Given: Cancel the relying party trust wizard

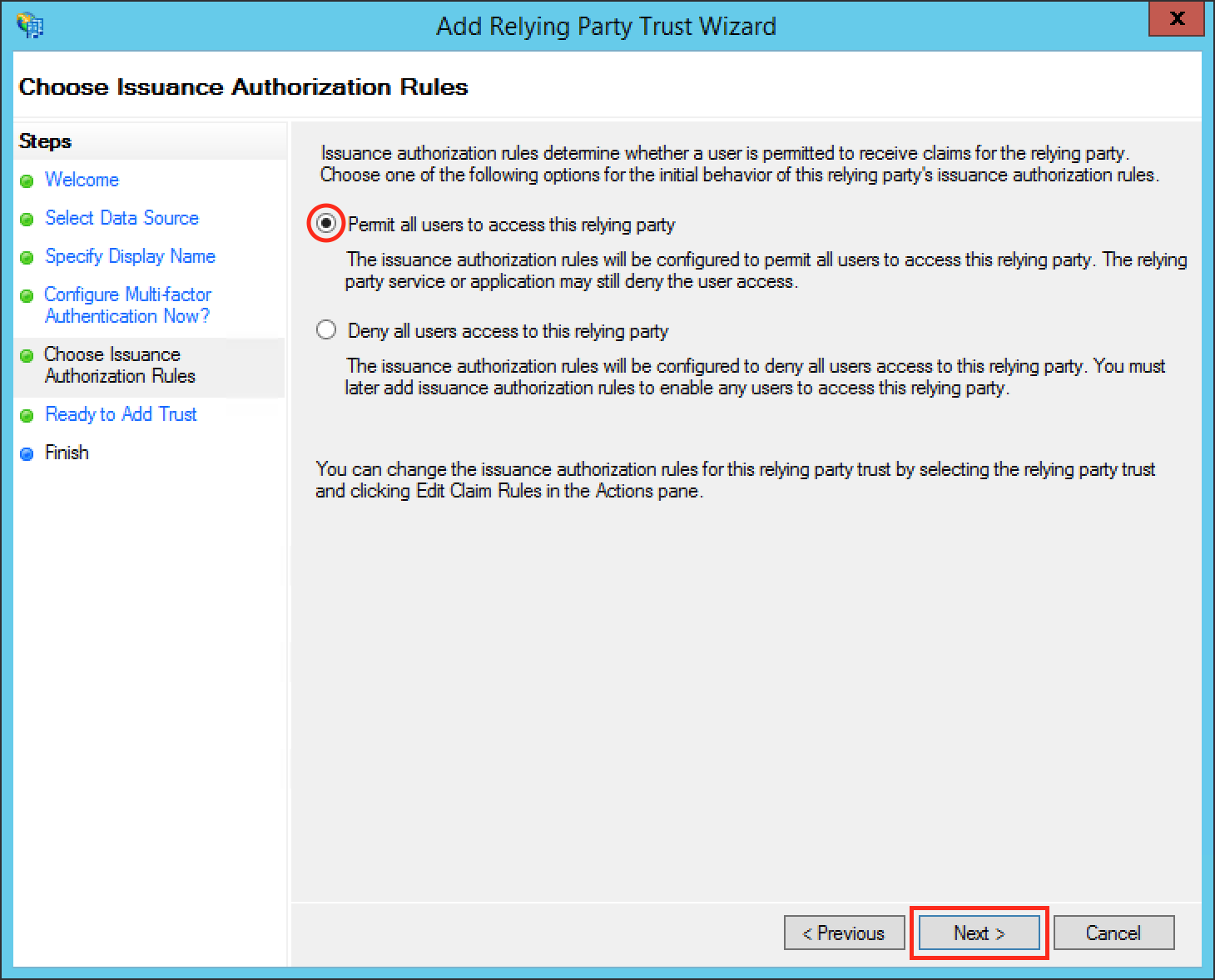Looking at the screenshot, I should pyautogui.click(x=1113, y=933).
